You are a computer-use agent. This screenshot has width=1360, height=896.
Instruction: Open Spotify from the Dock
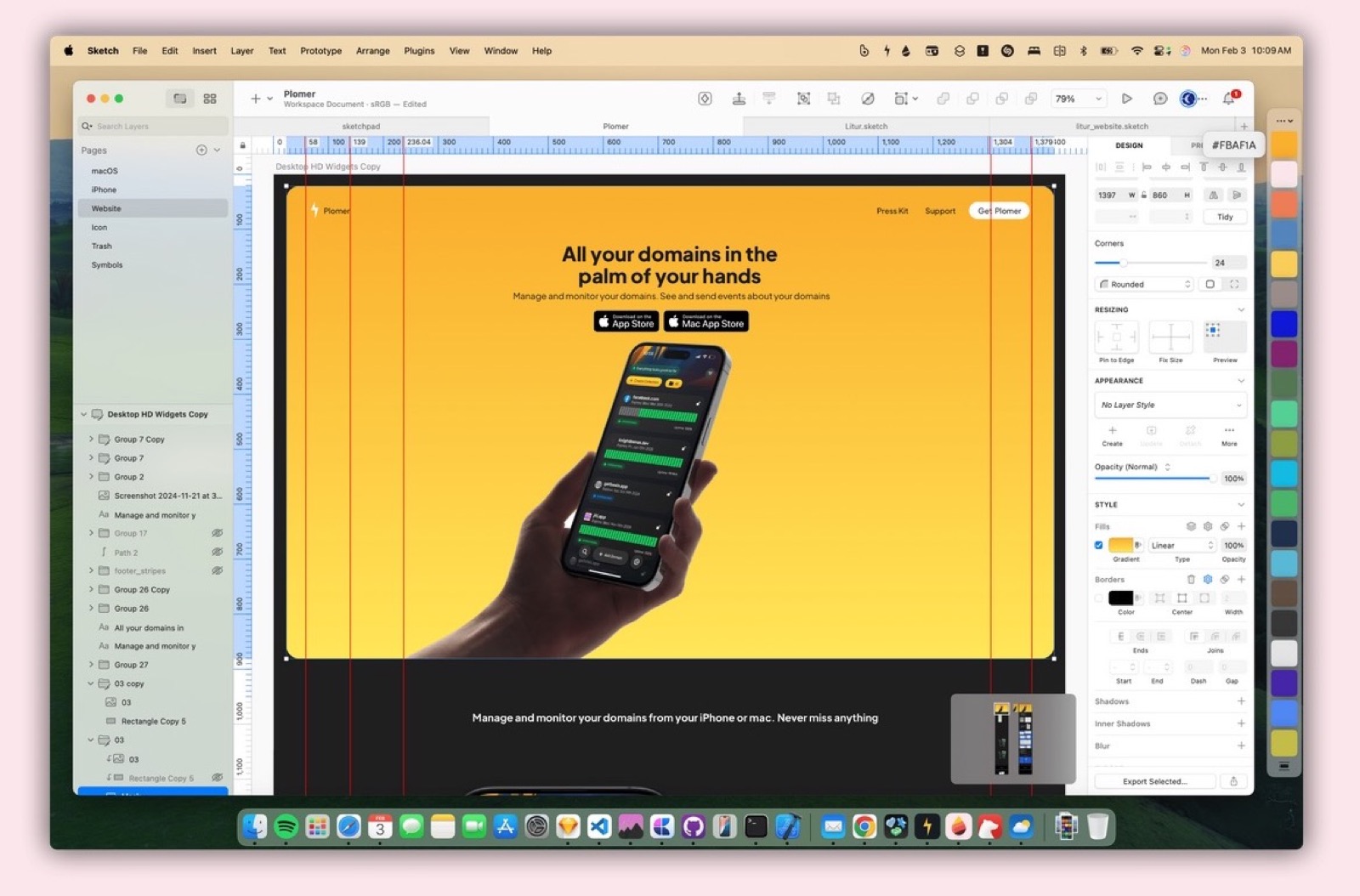tap(286, 826)
